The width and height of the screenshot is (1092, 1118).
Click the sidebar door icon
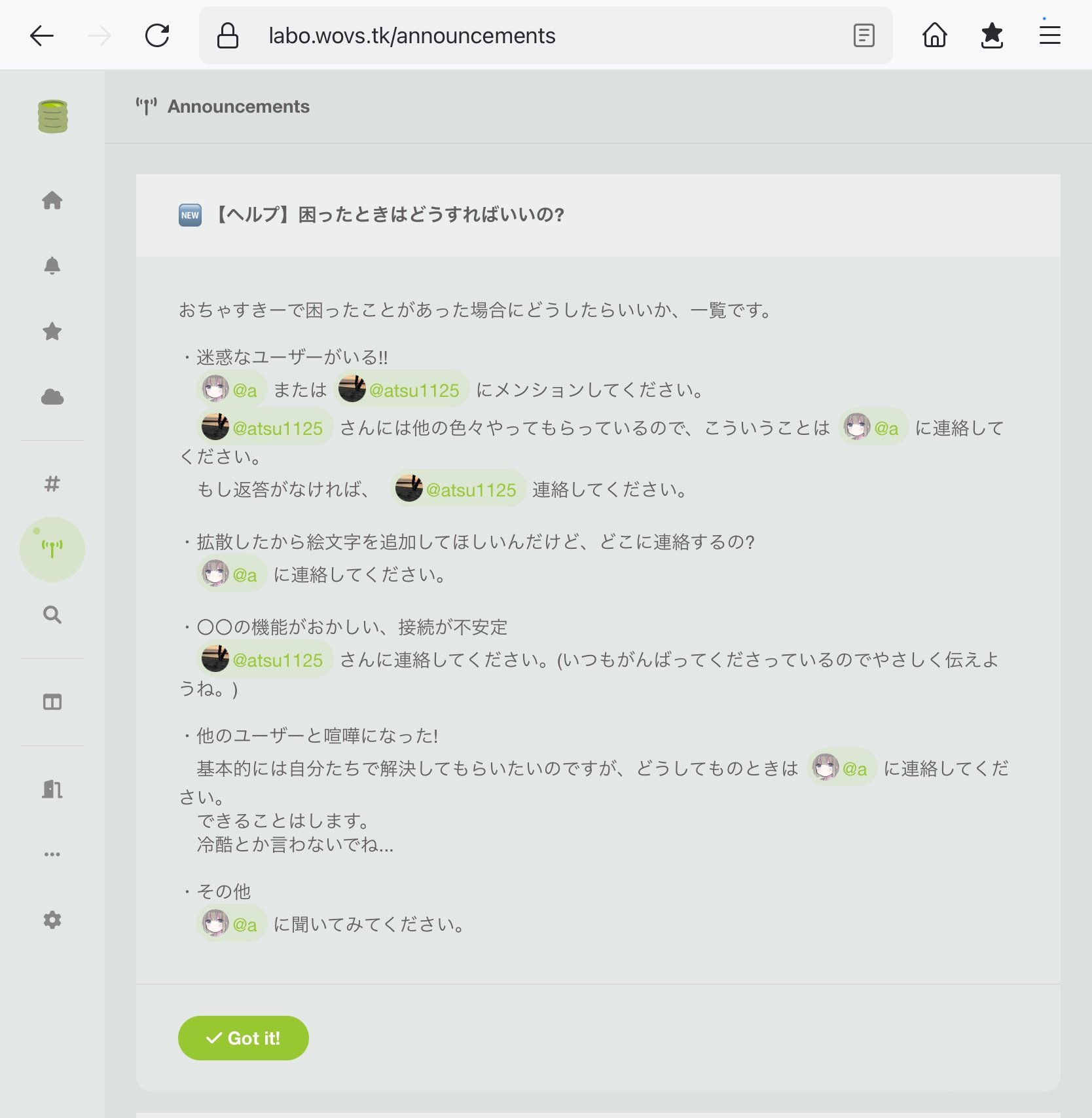tap(52, 789)
